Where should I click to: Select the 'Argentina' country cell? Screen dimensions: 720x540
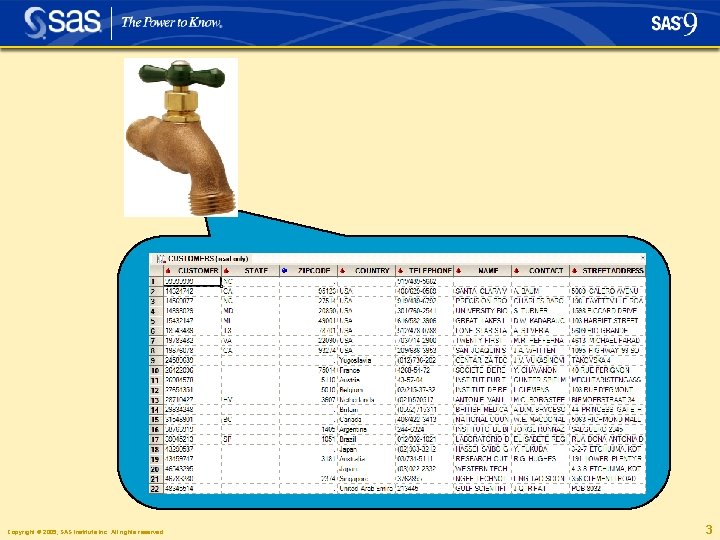[366, 429]
